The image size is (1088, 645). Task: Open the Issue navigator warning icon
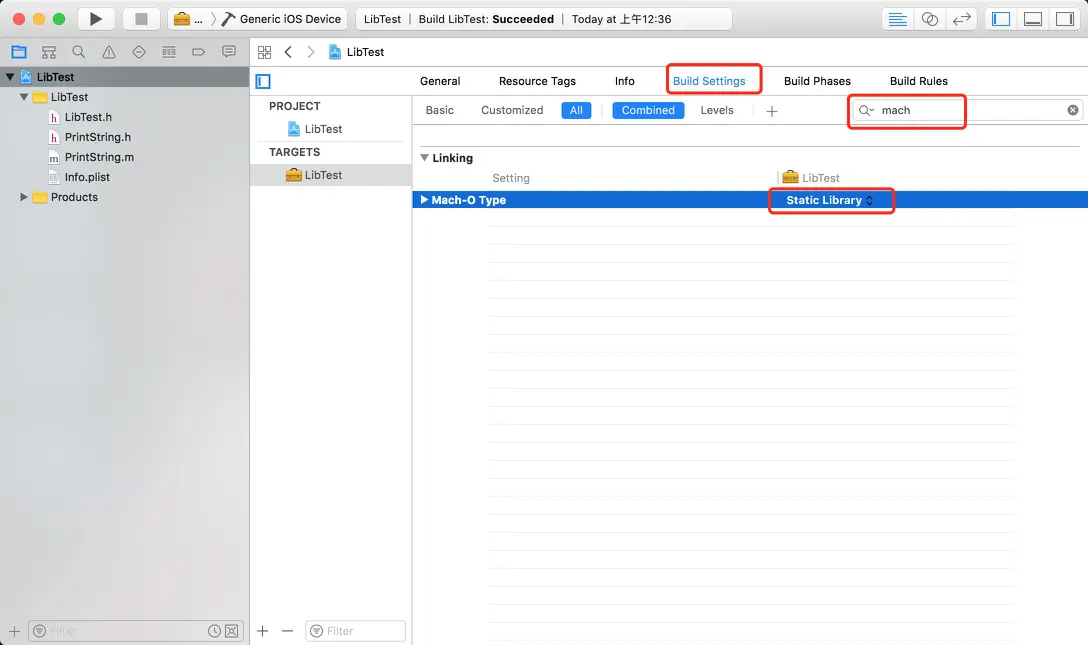coord(109,52)
